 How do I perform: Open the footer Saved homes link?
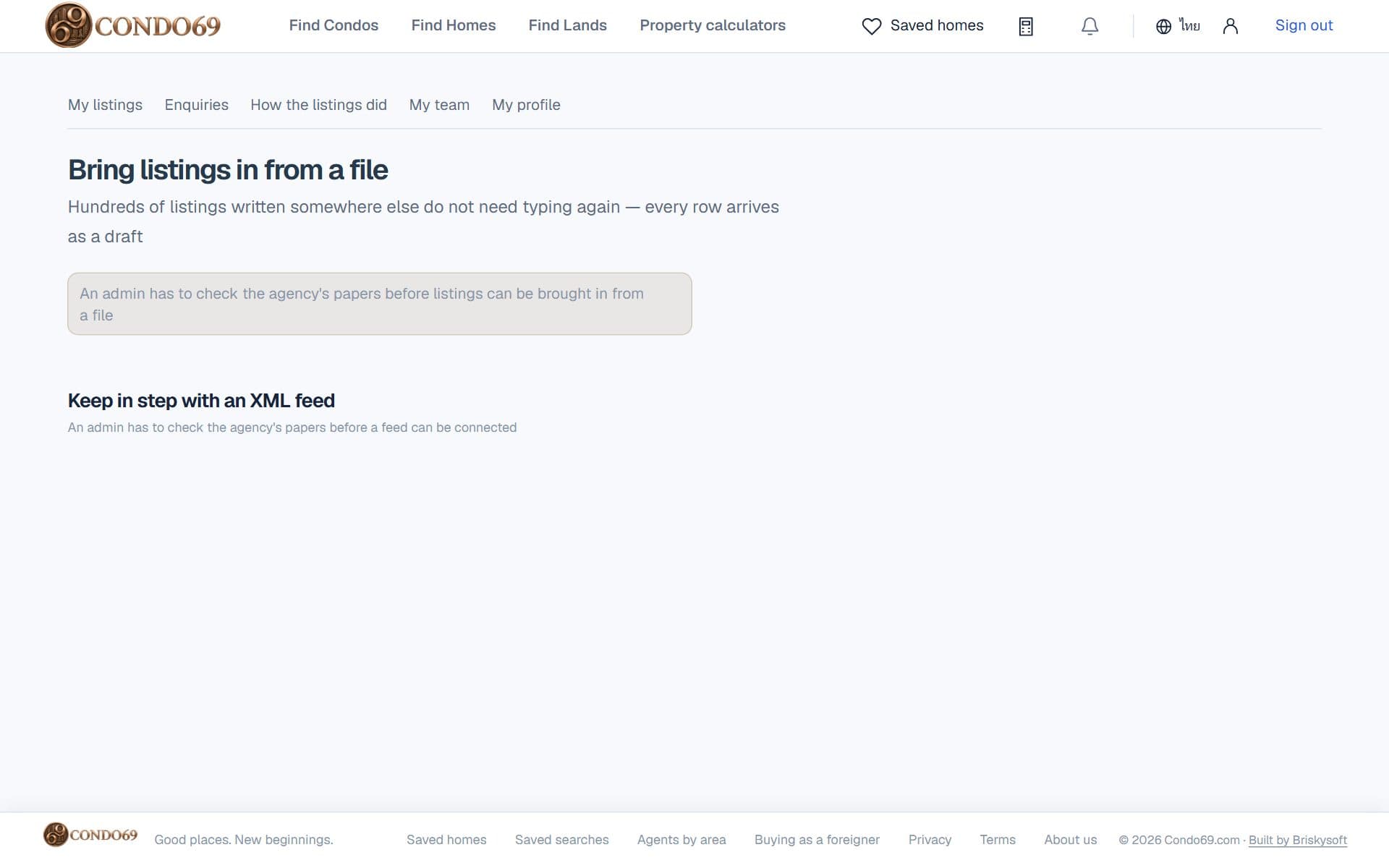(446, 840)
